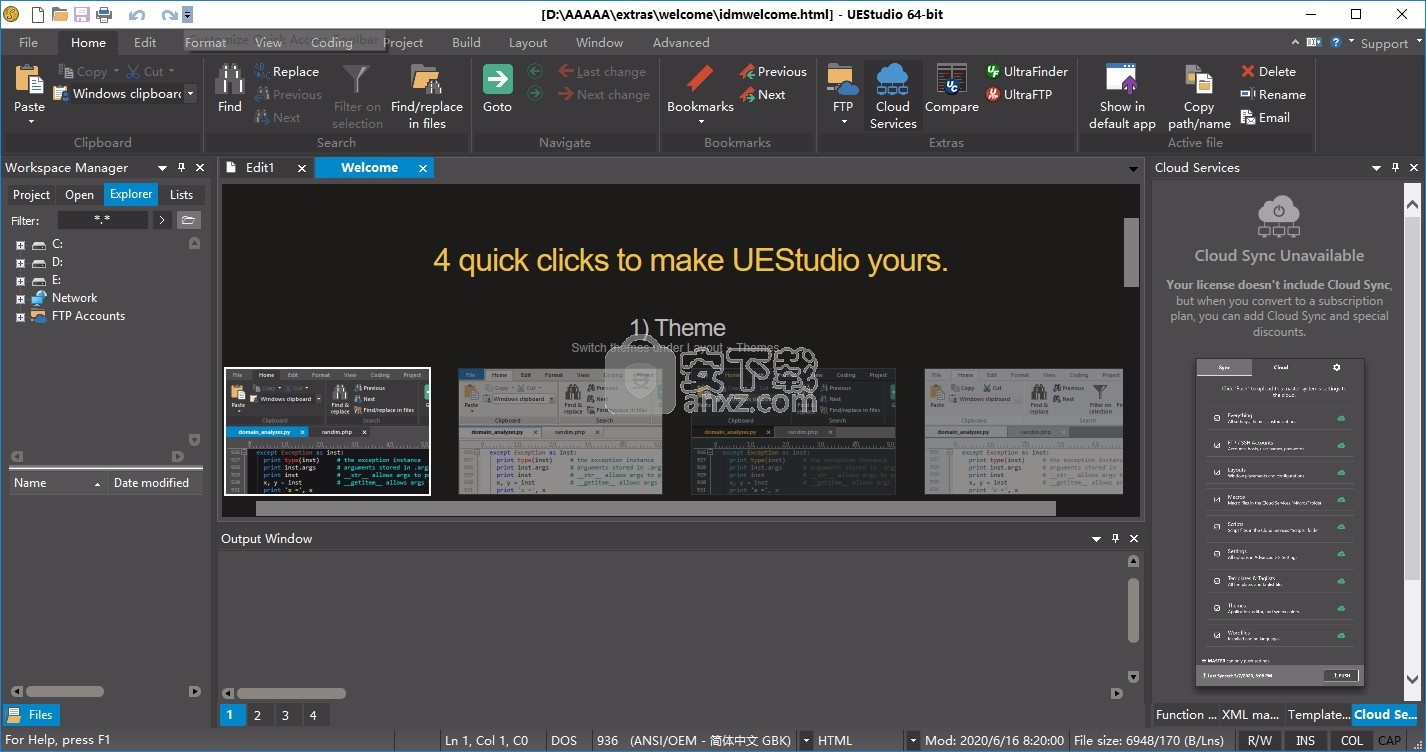Screen dimensions: 1426x752
Task: Launch UltraFinder
Action: point(1027,71)
